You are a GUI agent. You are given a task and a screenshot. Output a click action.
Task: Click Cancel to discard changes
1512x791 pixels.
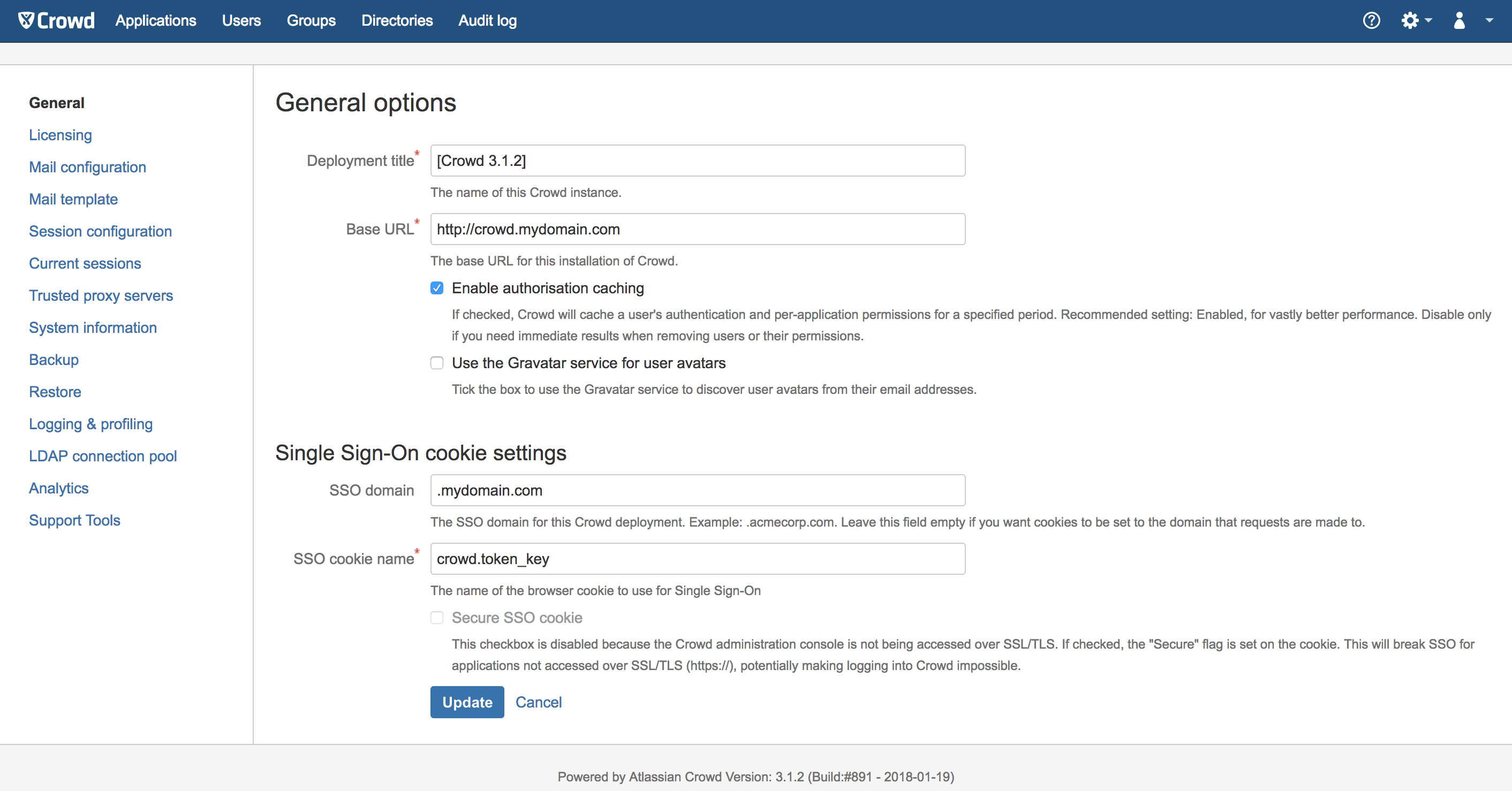[539, 702]
